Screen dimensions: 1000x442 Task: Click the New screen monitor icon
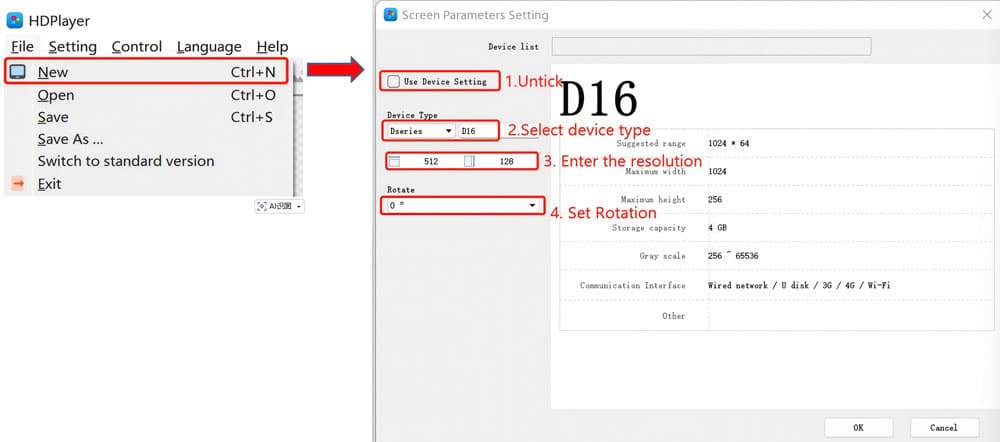tap(17, 71)
